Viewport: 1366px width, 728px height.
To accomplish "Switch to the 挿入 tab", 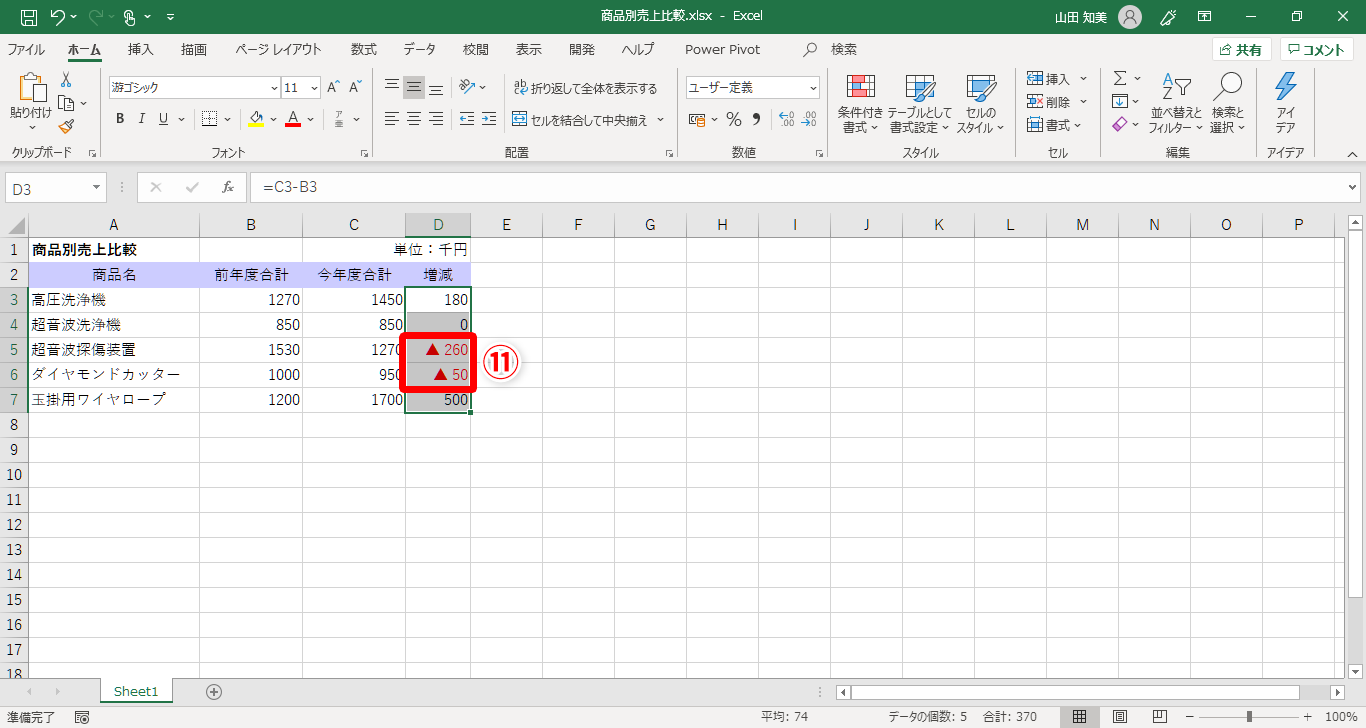I will tap(141, 49).
